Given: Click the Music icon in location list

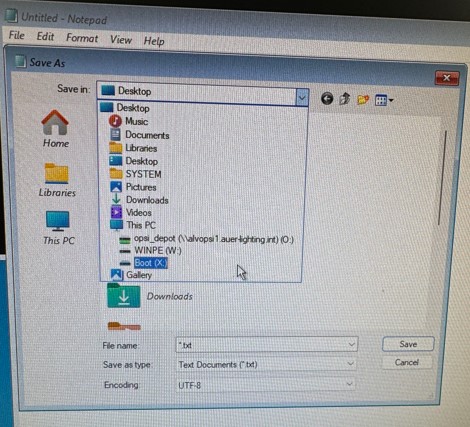Looking at the screenshot, I should click(115, 121).
